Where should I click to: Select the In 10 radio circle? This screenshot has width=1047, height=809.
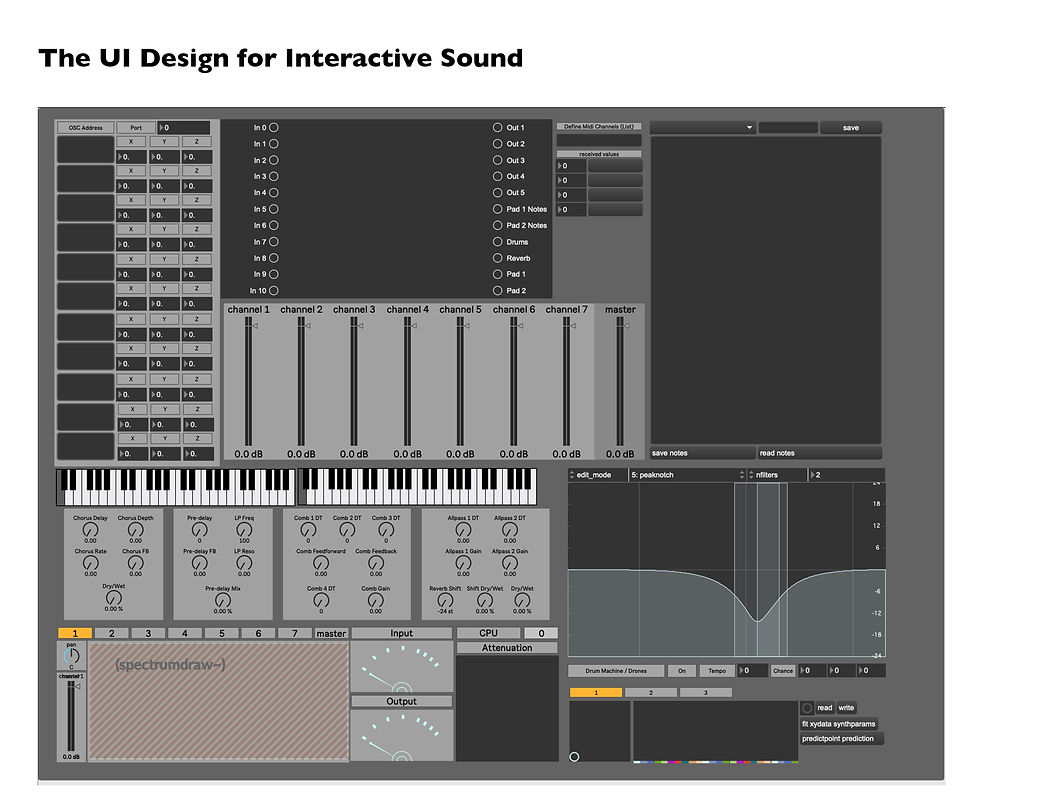[x=274, y=290]
